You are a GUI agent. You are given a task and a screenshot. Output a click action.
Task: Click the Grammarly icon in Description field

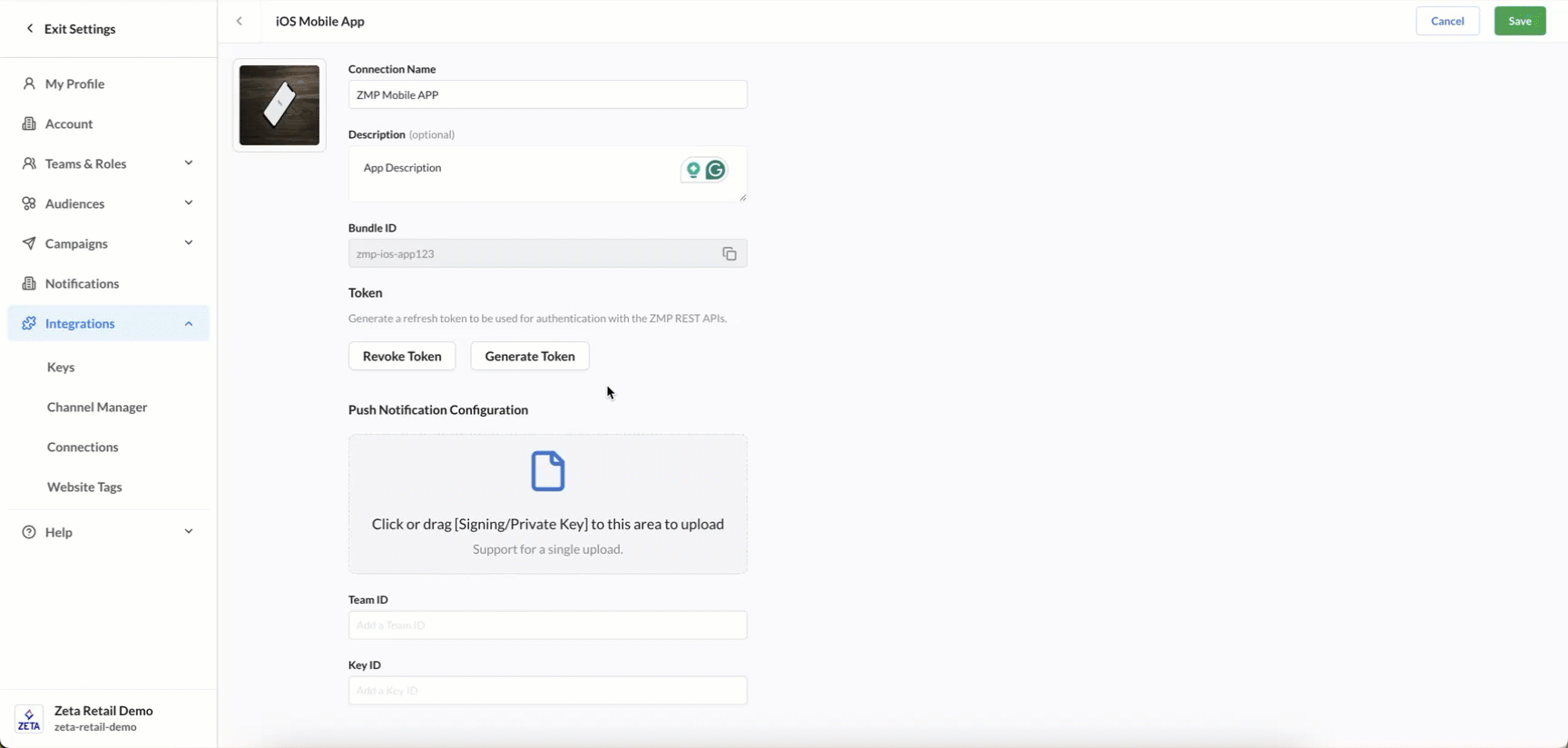pos(716,170)
